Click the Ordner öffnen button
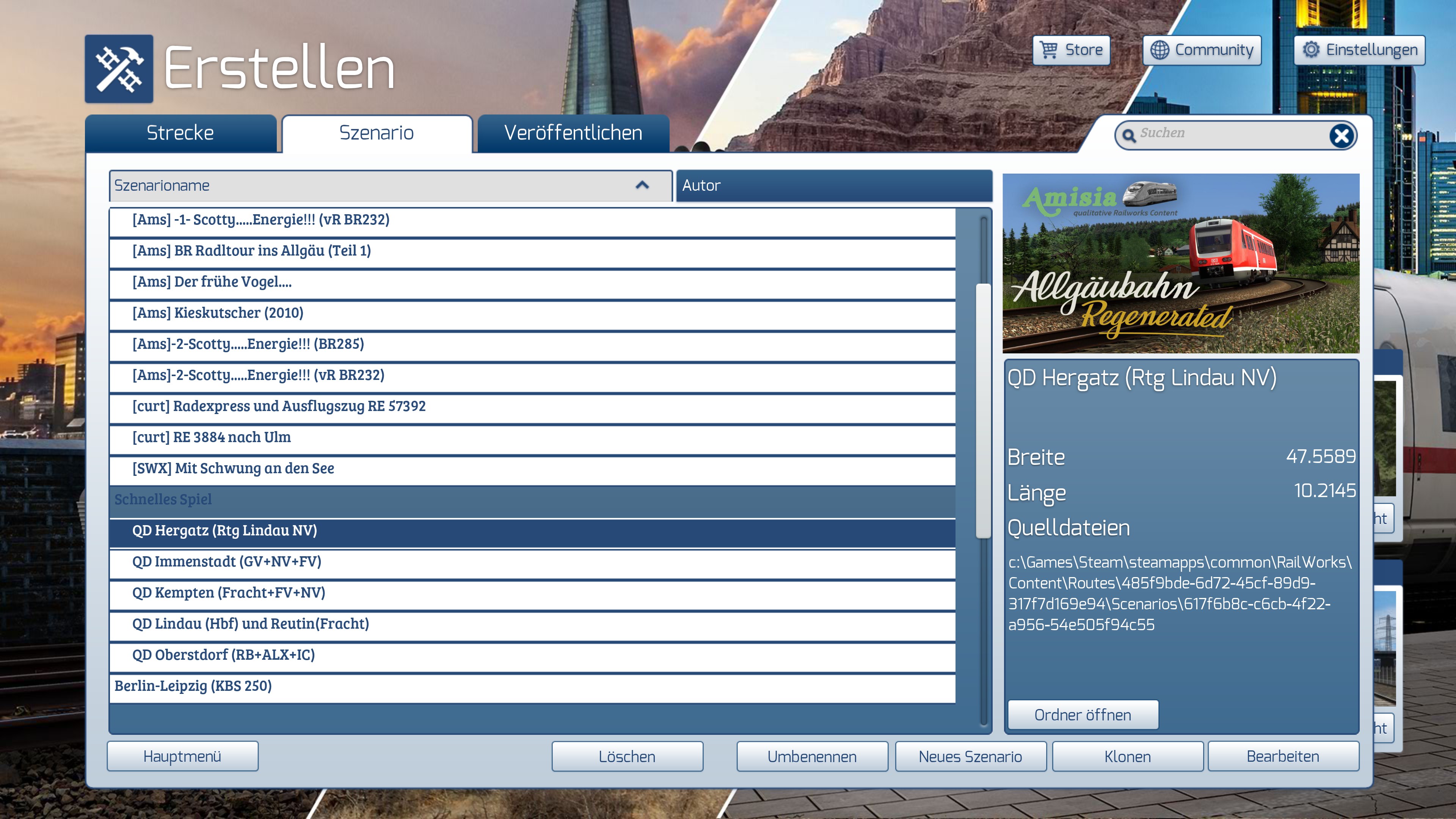The image size is (1456, 819). [1083, 715]
